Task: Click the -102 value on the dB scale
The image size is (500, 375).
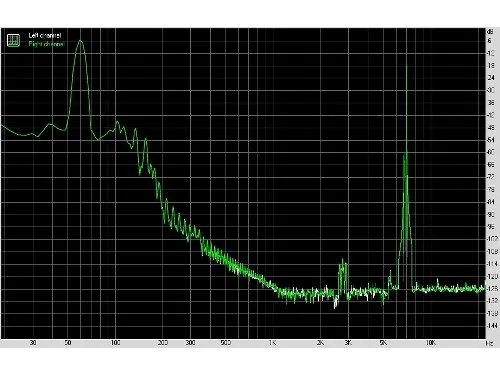Action: tap(492, 239)
